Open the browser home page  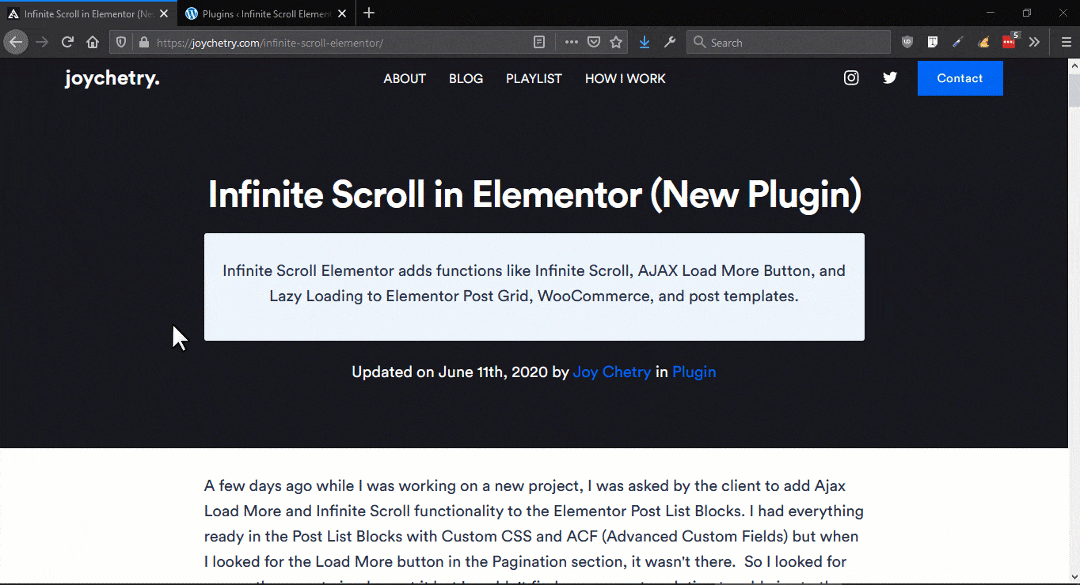pyautogui.click(x=92, y=42)
